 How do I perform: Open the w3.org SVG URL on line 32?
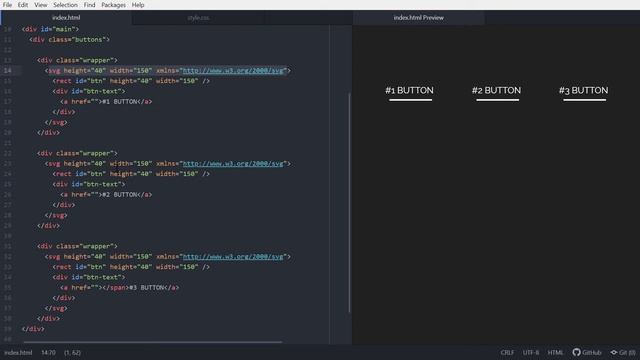coord(233,257)
